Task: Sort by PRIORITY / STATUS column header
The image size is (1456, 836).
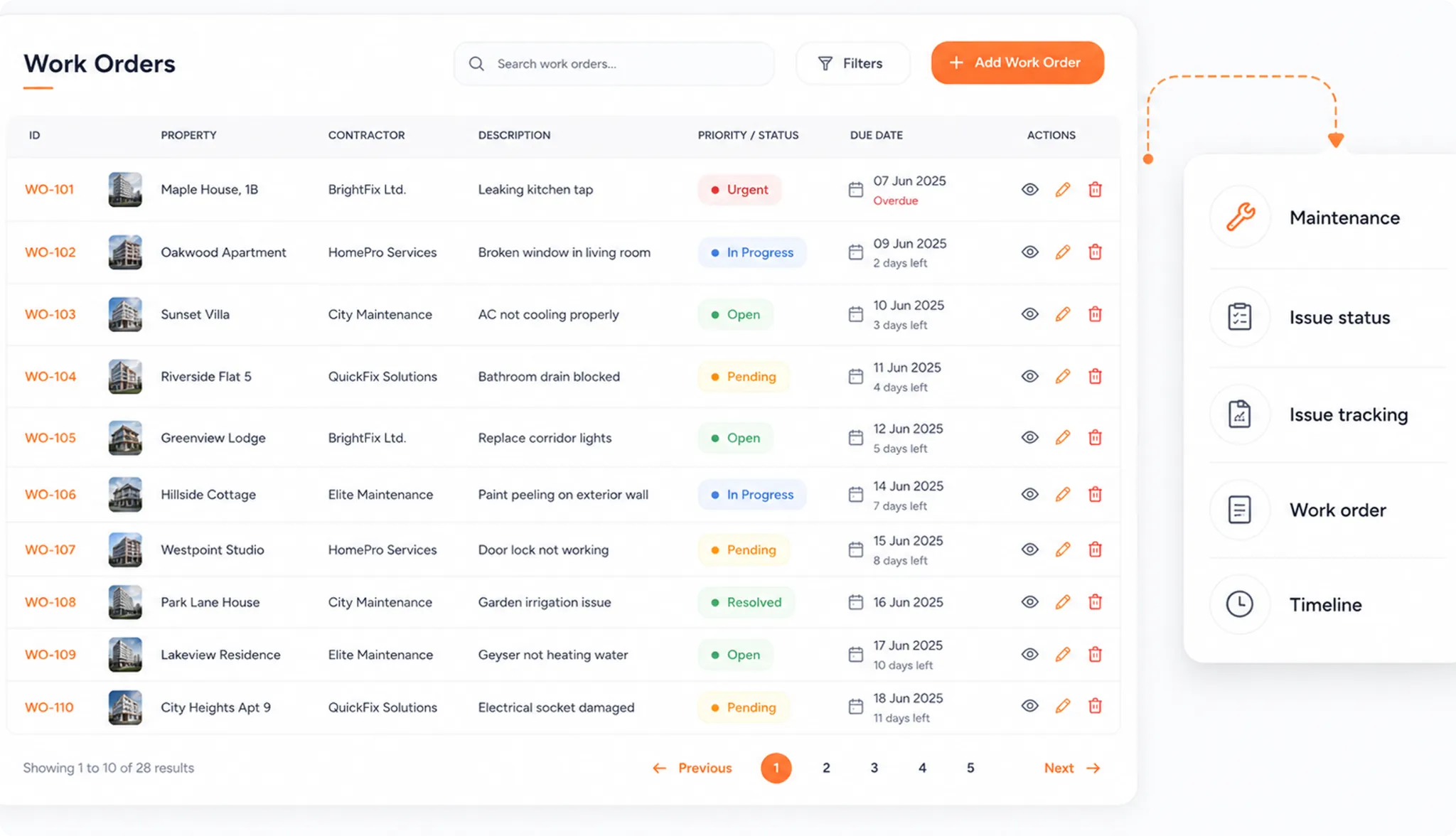Action: tap(748, 135)
